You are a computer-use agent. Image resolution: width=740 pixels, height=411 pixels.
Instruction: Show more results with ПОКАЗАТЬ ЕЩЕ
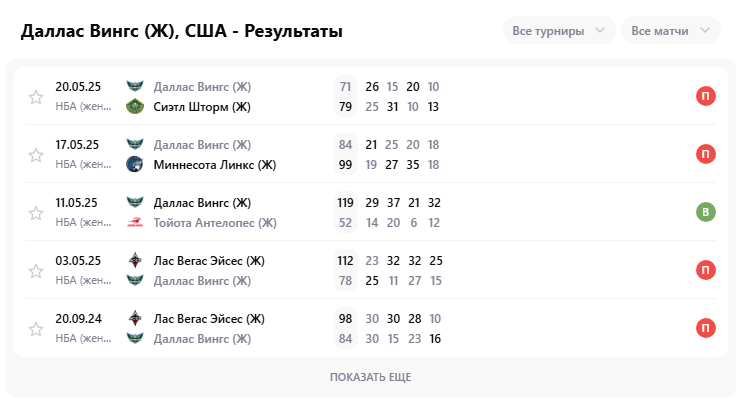pos(370,377)
